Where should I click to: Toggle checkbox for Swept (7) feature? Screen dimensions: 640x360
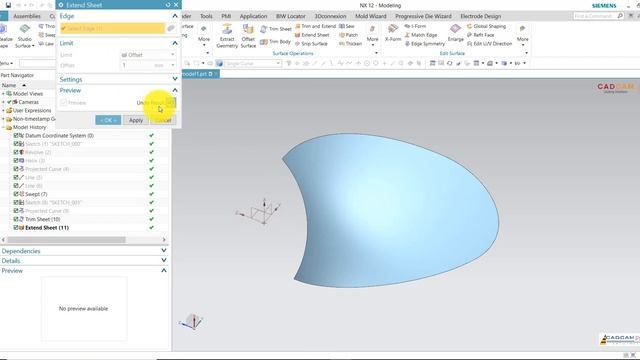[x=16, y=194]
